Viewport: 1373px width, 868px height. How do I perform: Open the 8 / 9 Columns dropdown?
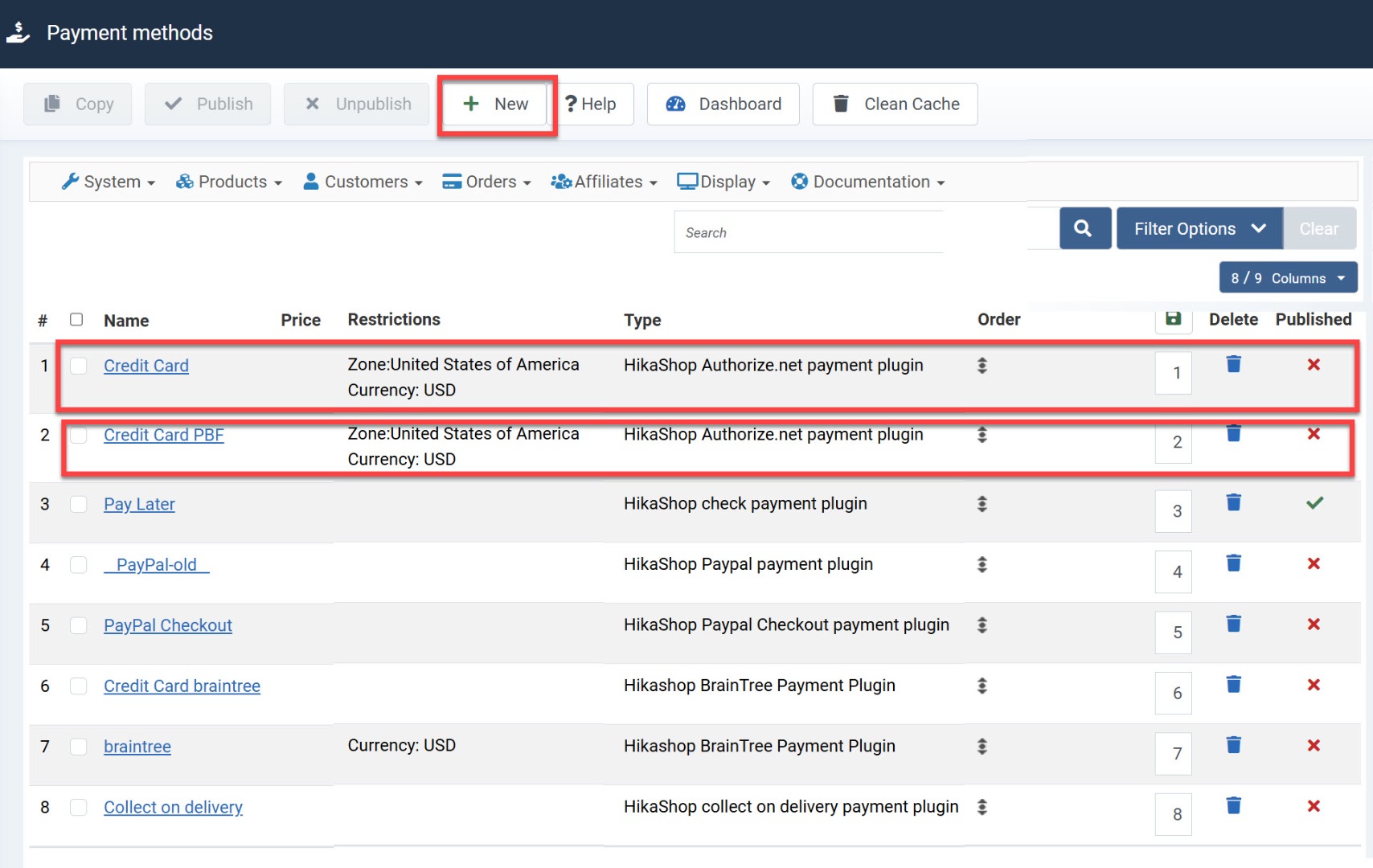point(1287,278)
